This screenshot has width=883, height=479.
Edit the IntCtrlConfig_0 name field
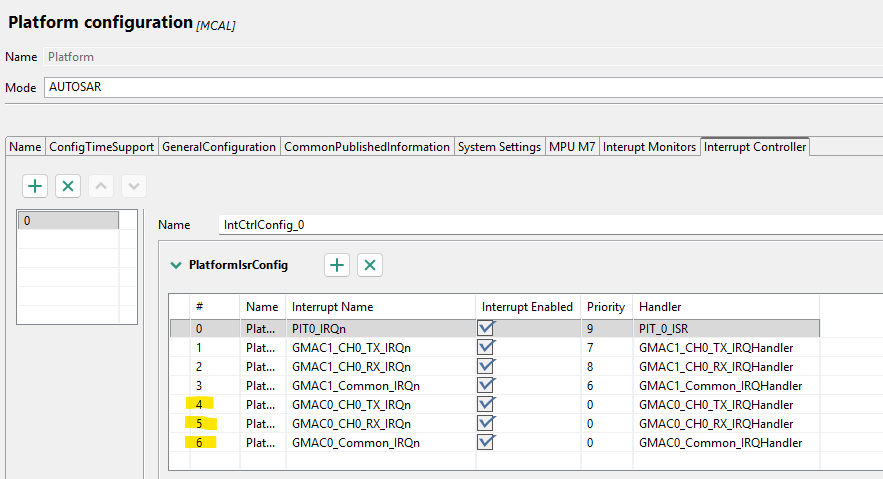(x=551, y=225)
